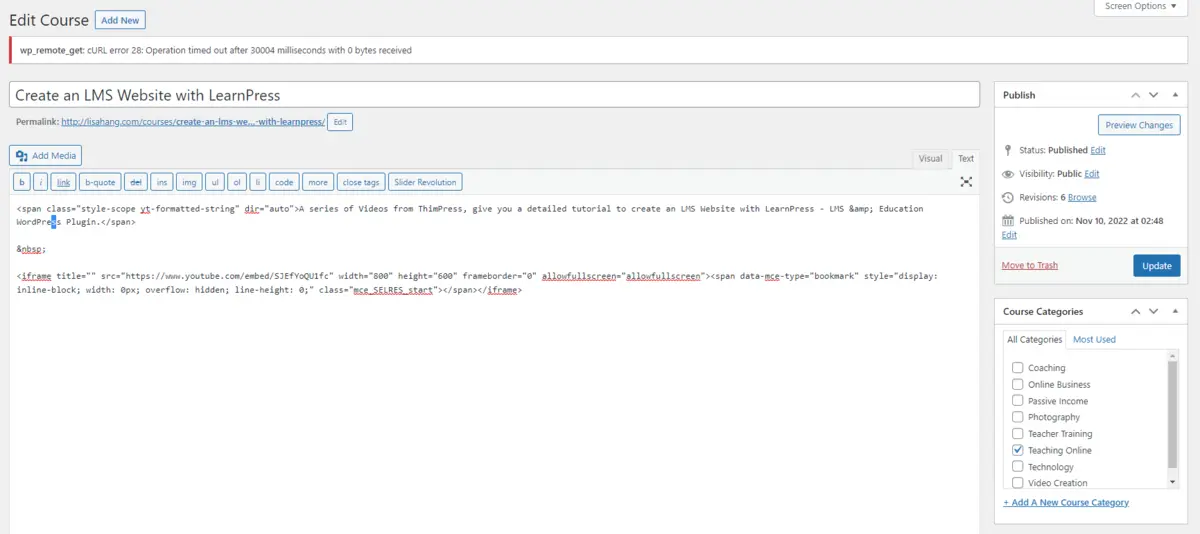Open Slider Revolution shortcode button
1200x534 pixels.
(425, 182)
